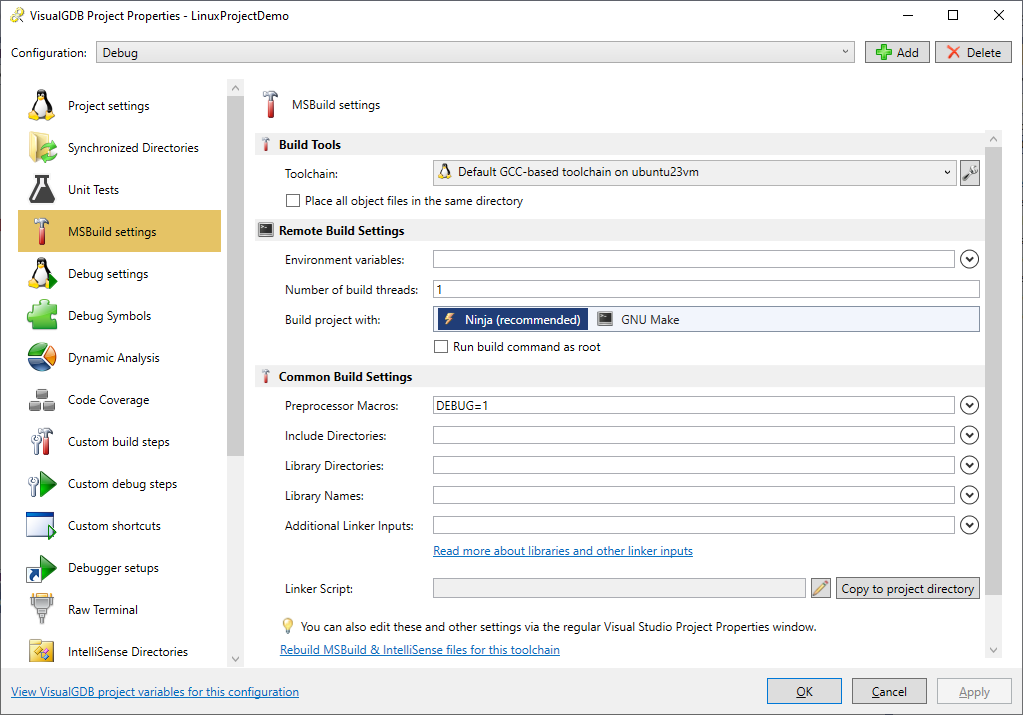Click the Debug settings penguin icon
The width and height of the screenshot is (1023, 715).
(41, 273)
